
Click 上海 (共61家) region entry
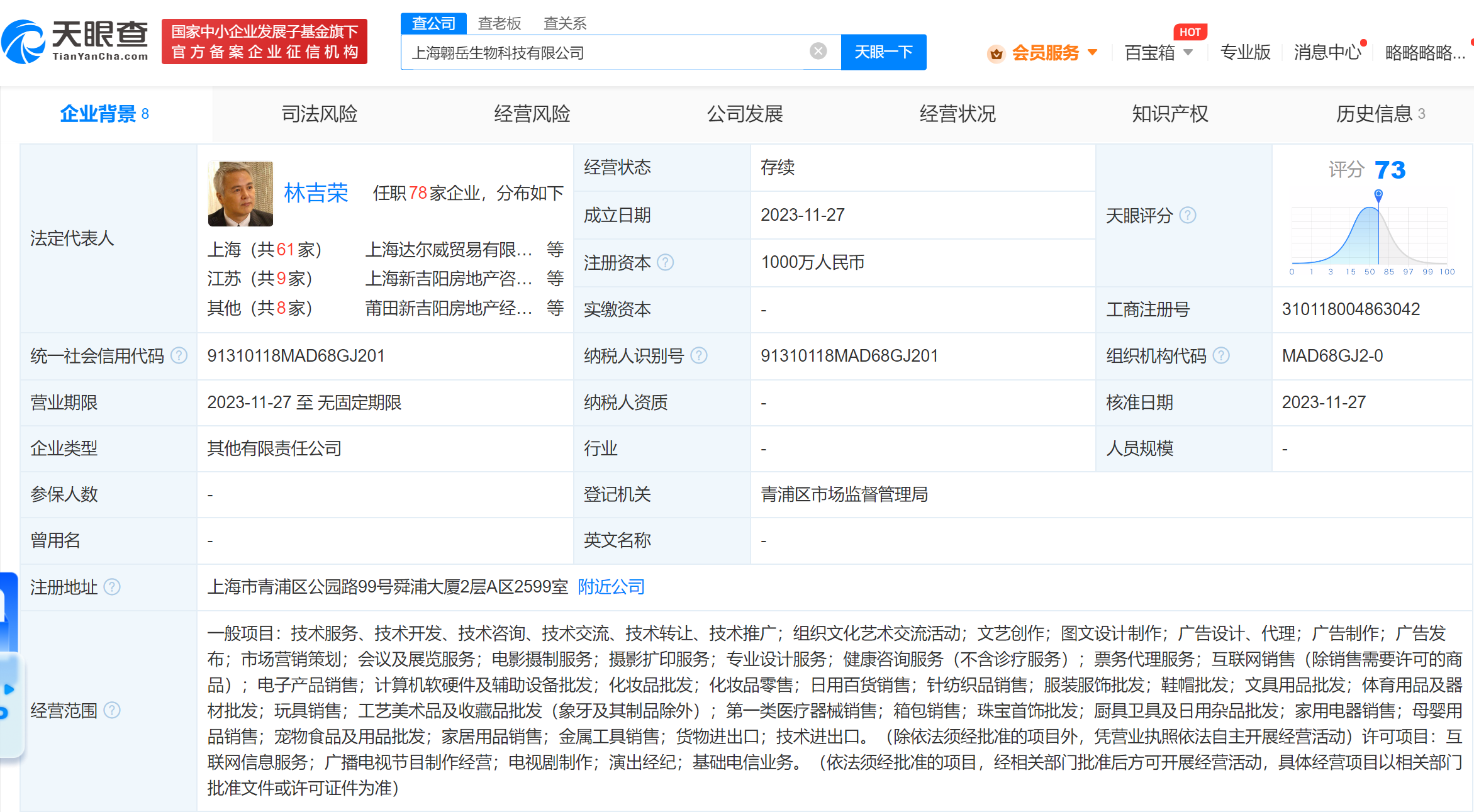265,250
